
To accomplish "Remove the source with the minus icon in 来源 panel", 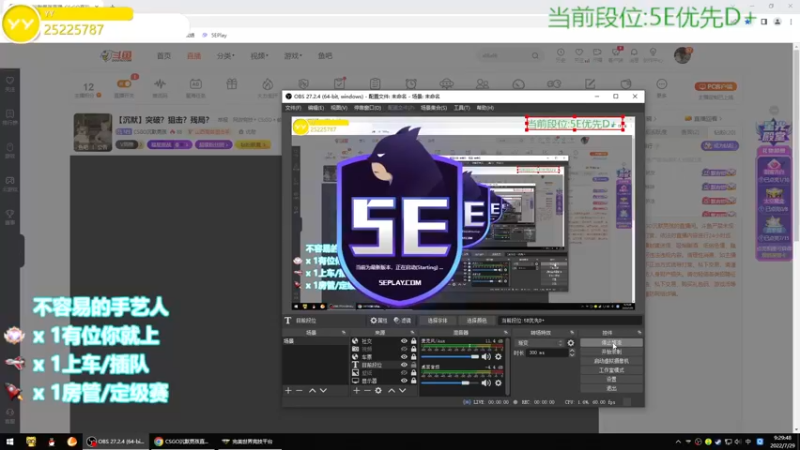I will point(367,391).
